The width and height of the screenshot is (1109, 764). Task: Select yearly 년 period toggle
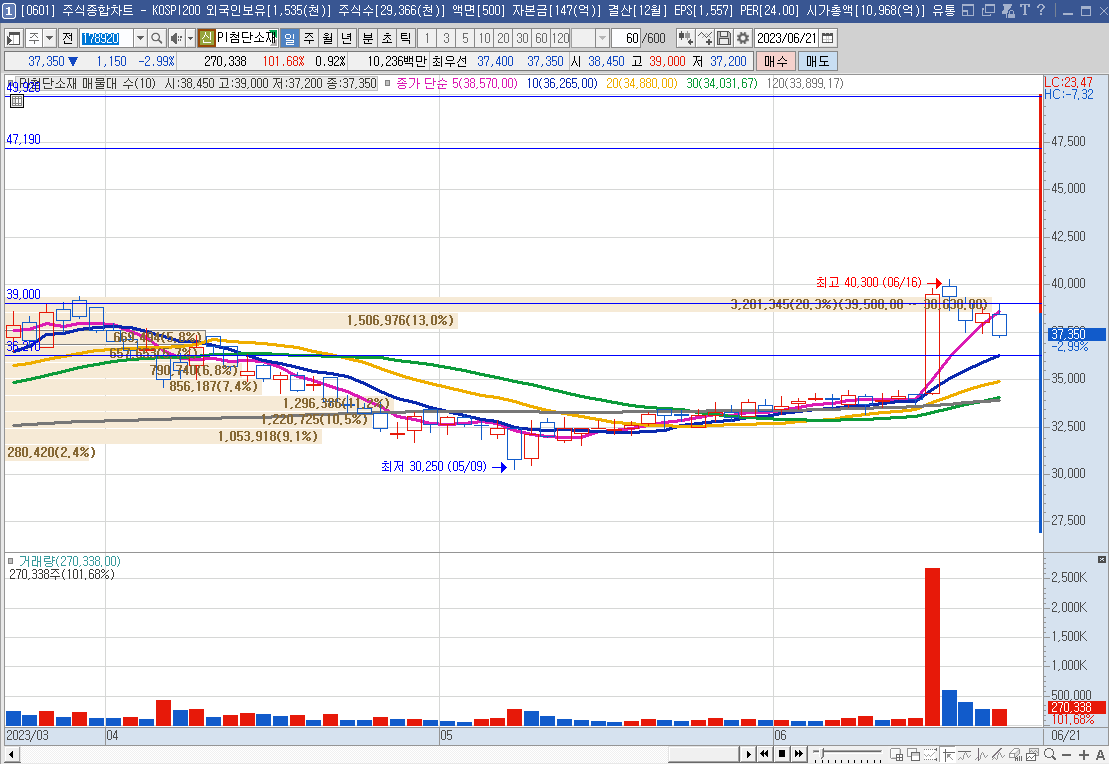(347, 38)
